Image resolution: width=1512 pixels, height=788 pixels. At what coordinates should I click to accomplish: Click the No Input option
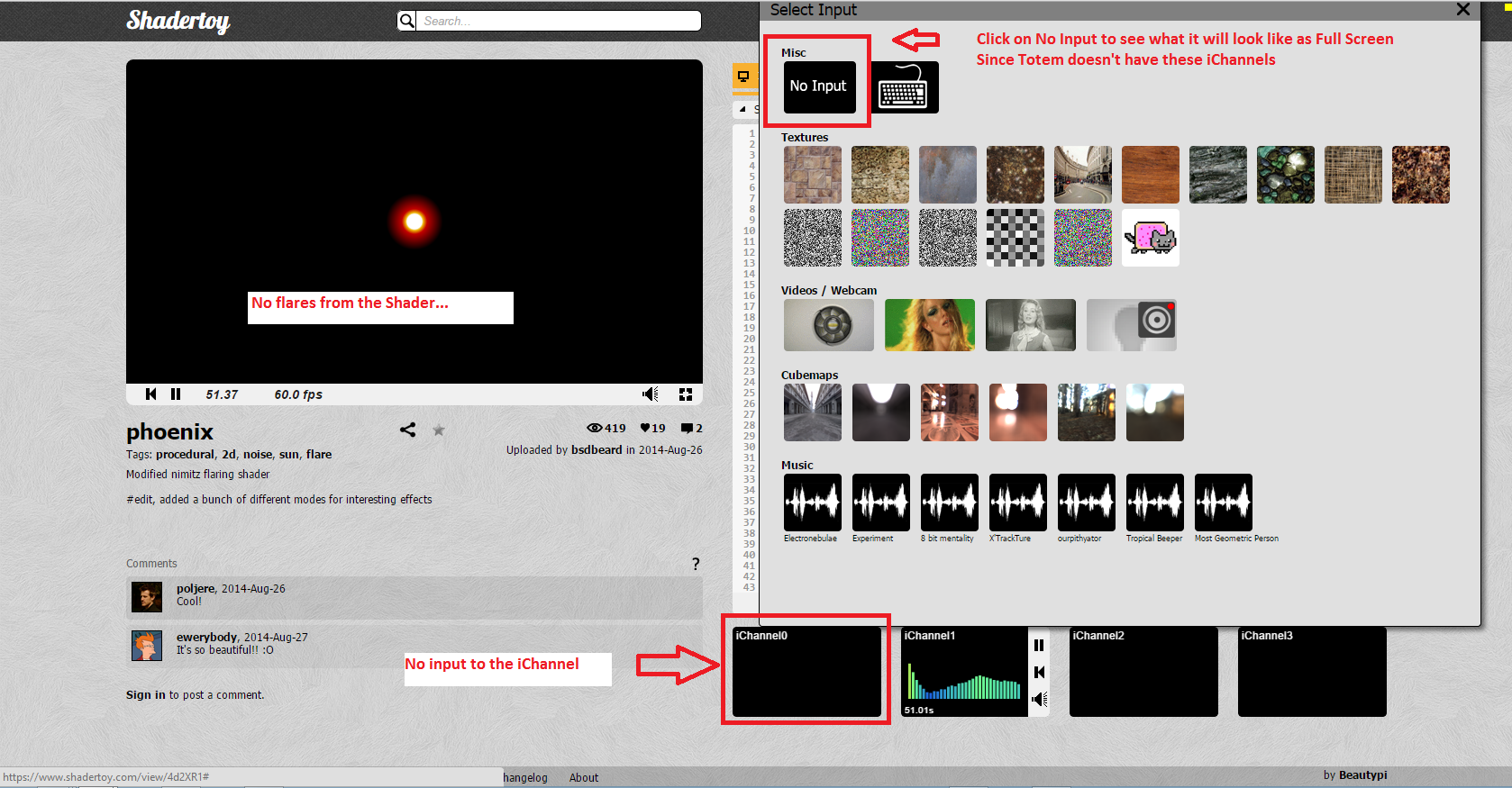(819, 87)
